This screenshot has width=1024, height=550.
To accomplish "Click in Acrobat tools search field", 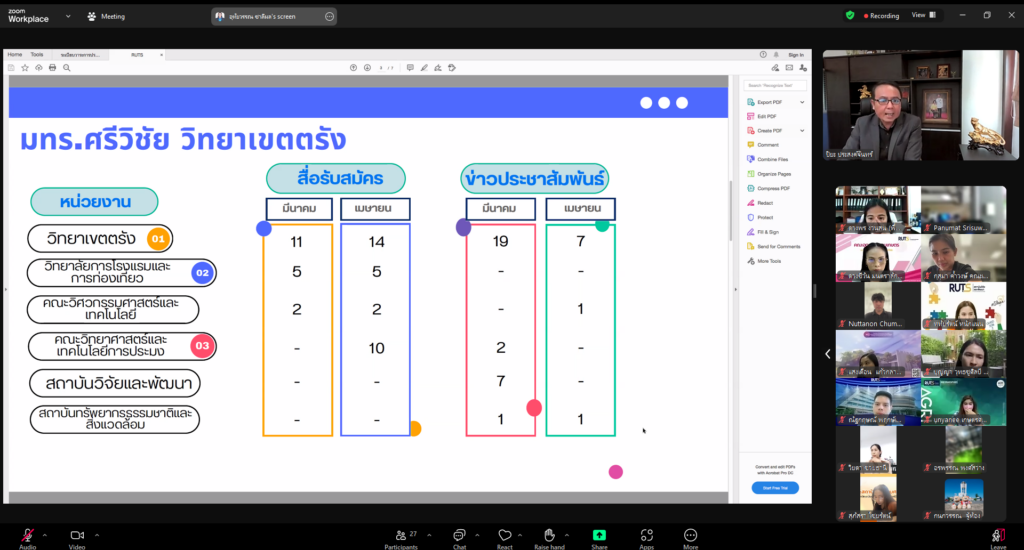I will pyautogui.click(x=775, y=86).
